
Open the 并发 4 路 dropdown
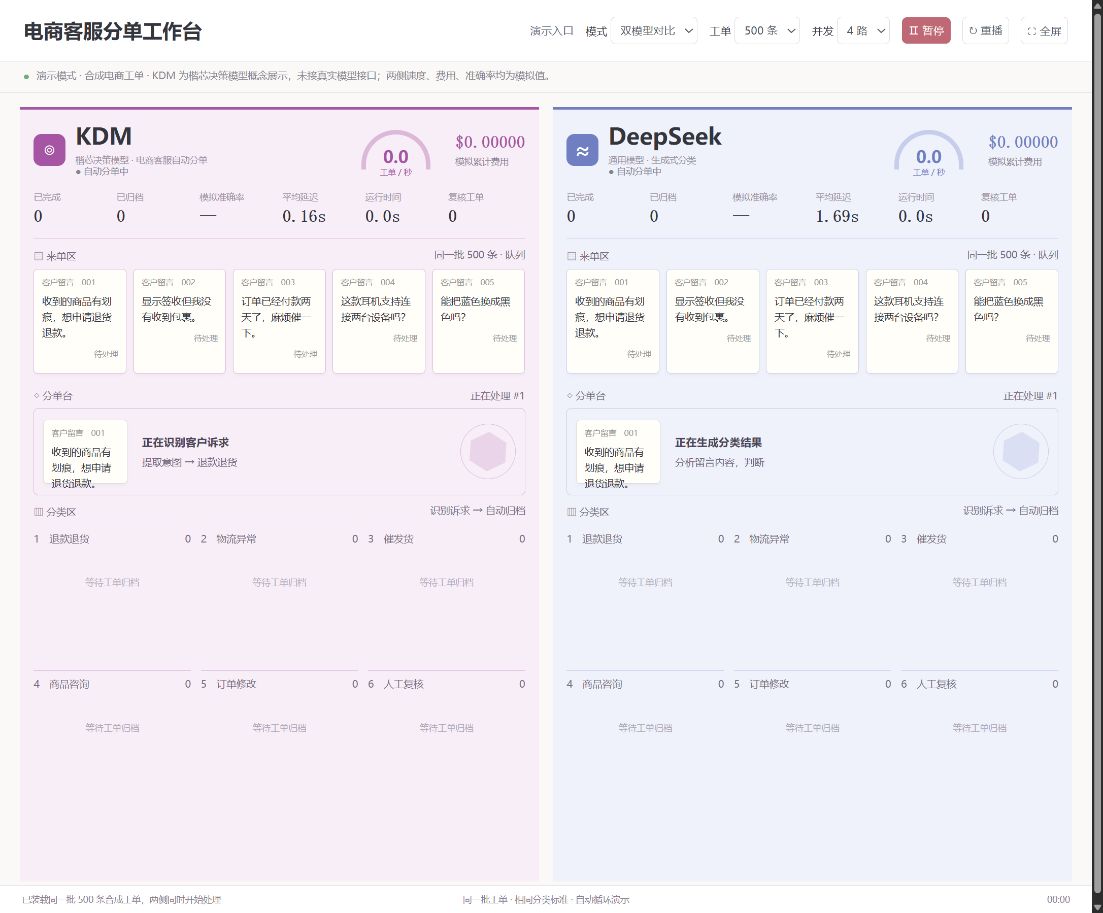[x=864, y=31]
